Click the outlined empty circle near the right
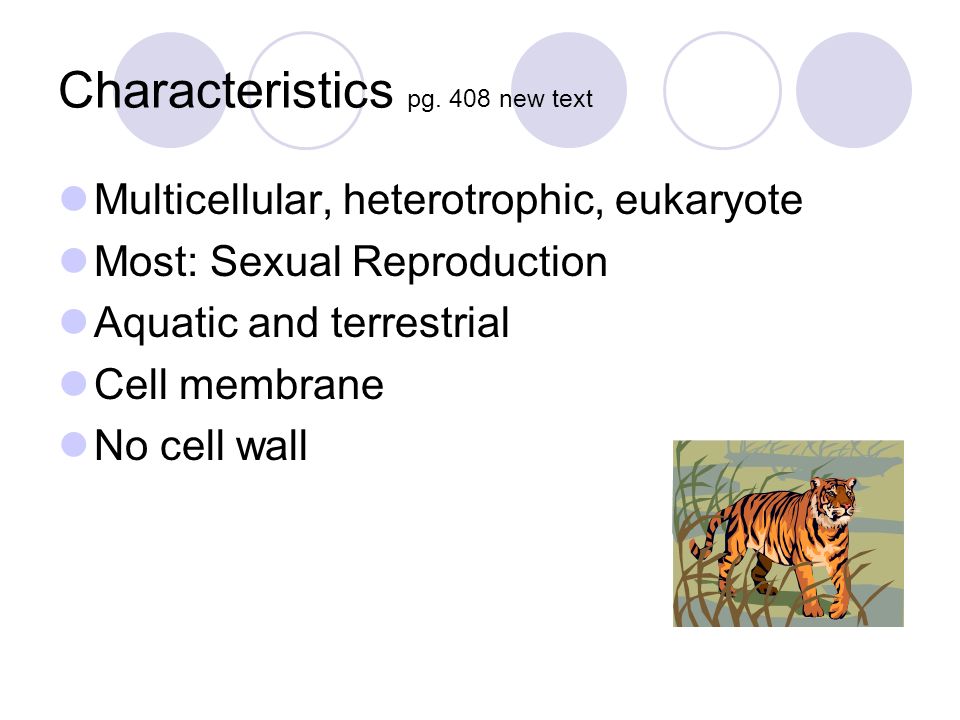The height and width of the screenshot is (720, 960). [722, 90]
